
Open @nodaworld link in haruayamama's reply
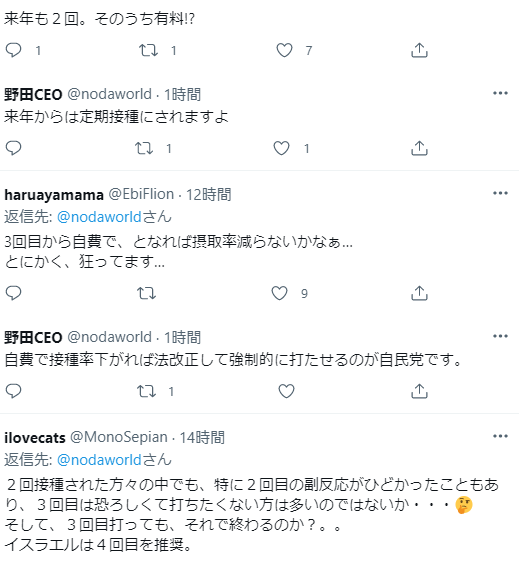point(99,217)
